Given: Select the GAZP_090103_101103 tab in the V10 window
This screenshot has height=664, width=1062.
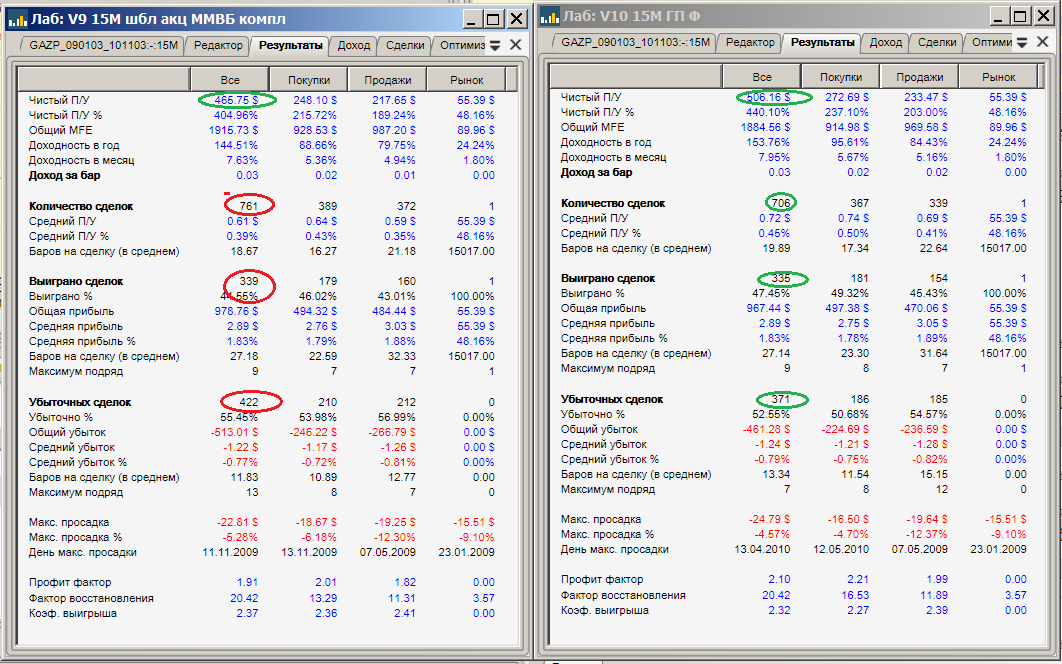Looking at the screenshot, I should tap(635, 42).
